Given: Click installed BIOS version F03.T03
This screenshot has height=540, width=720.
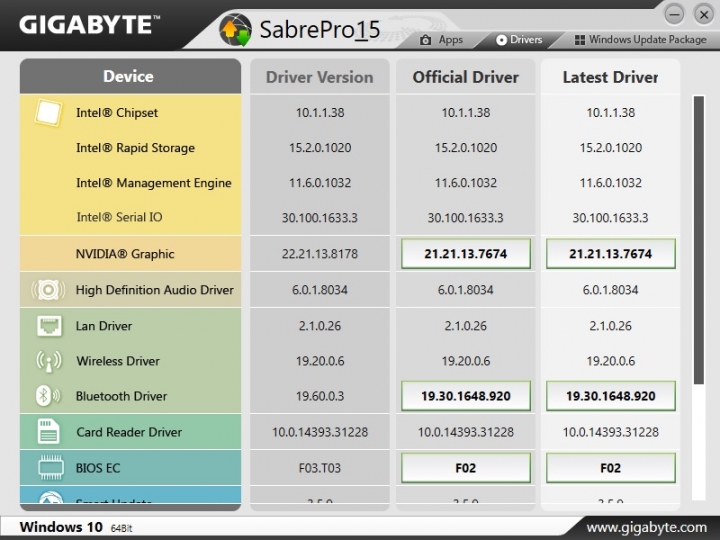Looking at the screenshot, I should pyautogui.click(x=320, y=468).
